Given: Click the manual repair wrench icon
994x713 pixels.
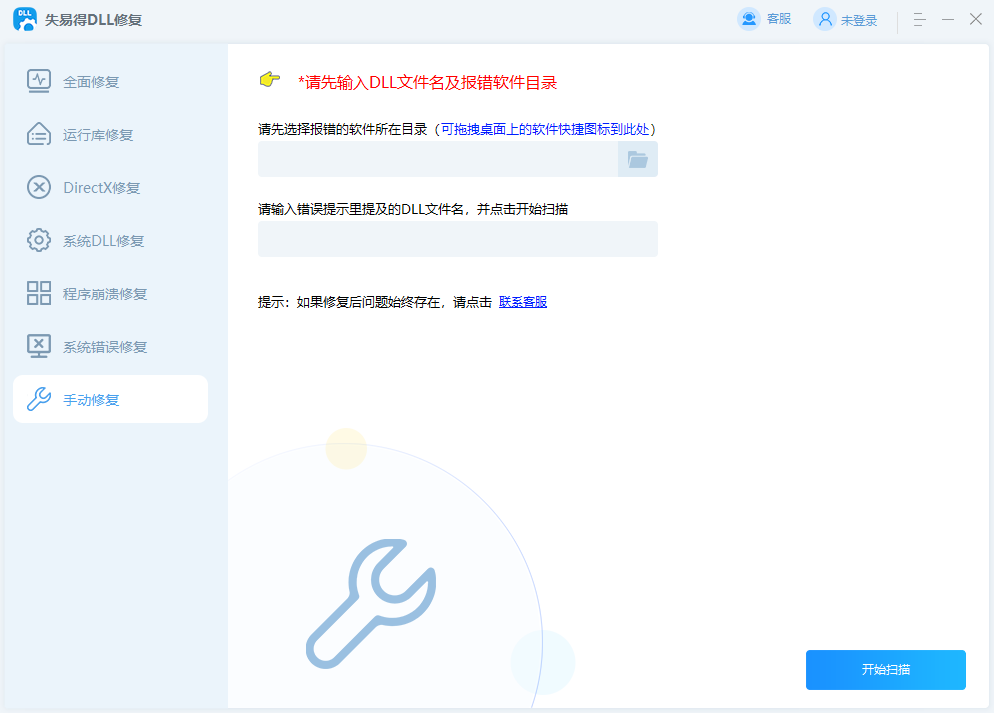Looking at the screenshot, I should point(38,399).
